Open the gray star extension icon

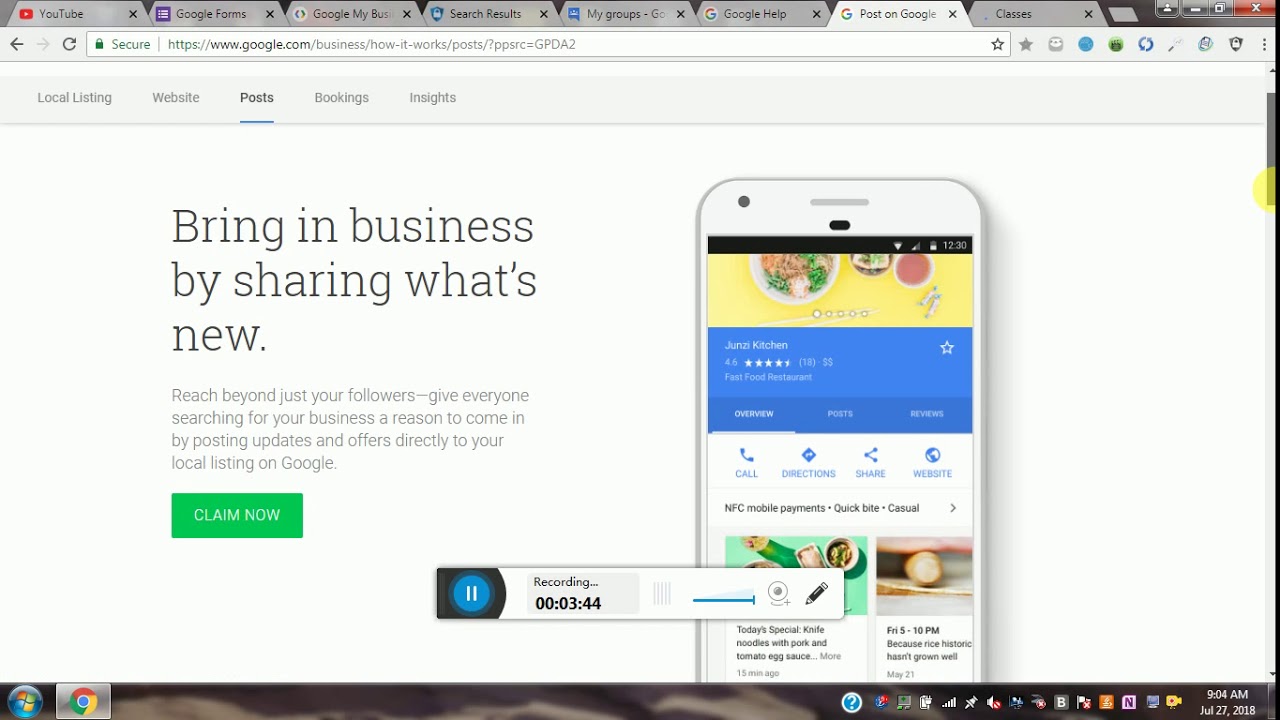pyautogui.click(x=1026, y=44)
